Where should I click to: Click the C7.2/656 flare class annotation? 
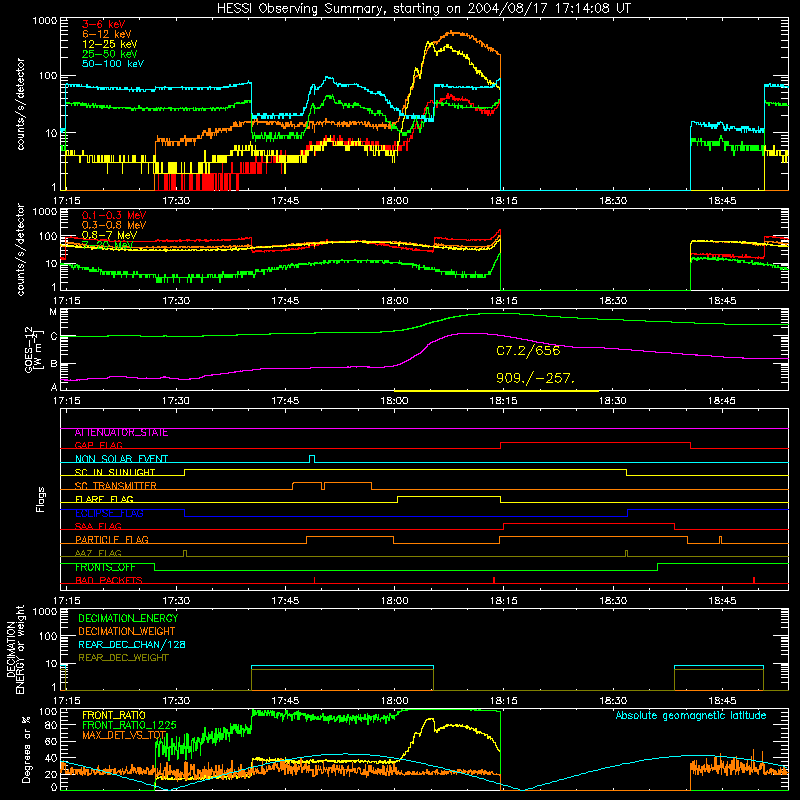(x=528, y=351)
